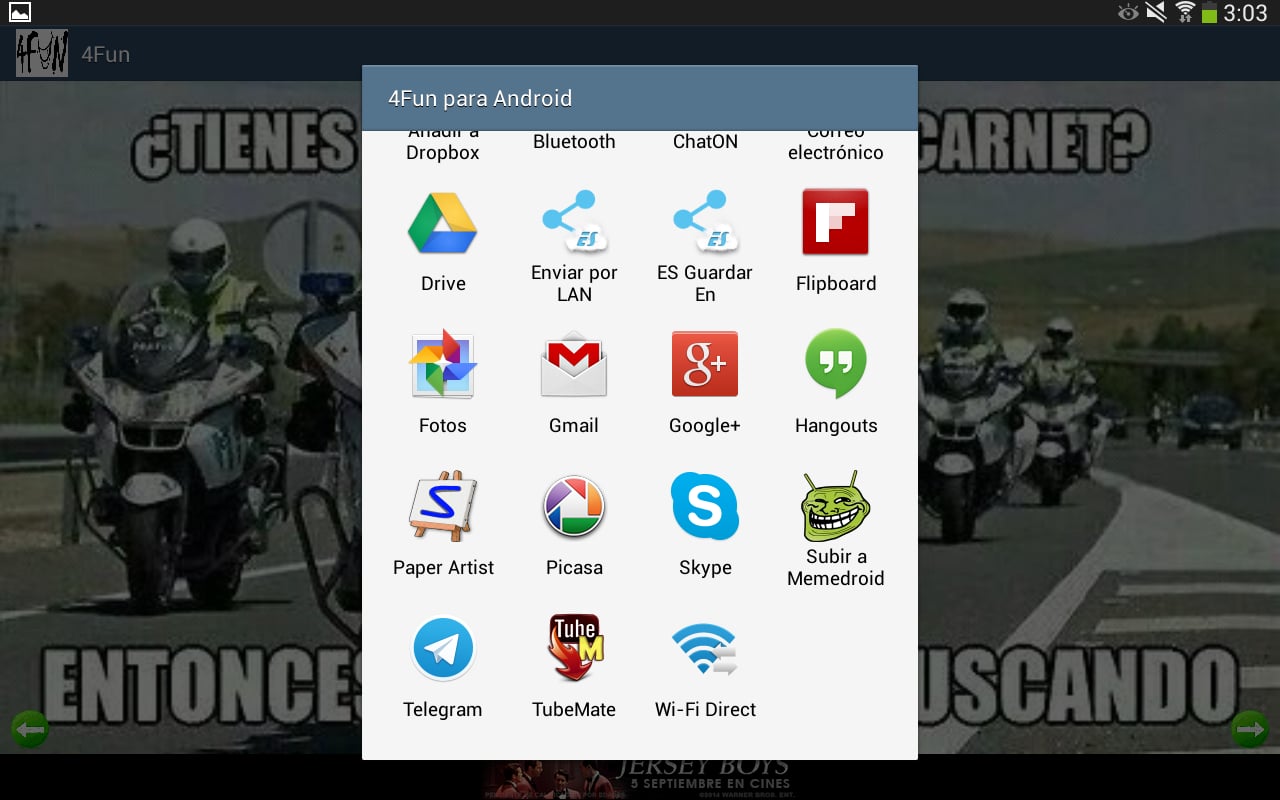Share using Telegram icon

coord(442,648)
